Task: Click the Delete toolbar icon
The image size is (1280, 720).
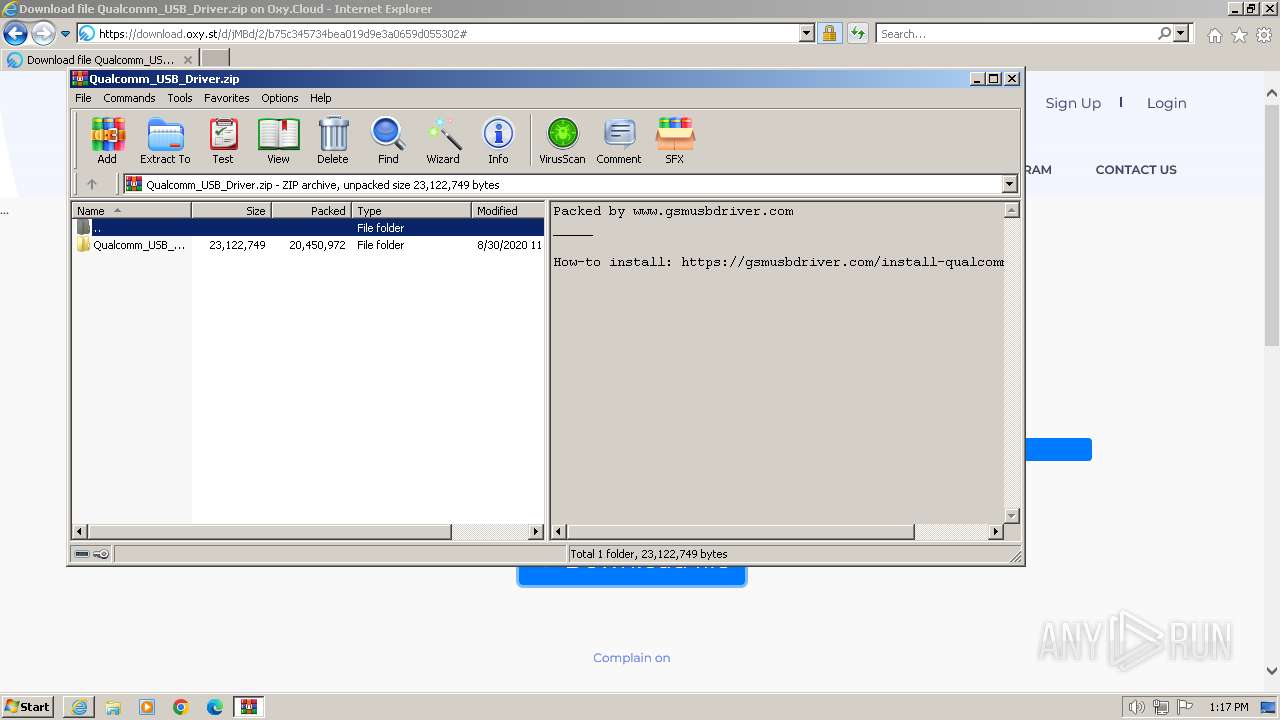Action: (333, 140)
